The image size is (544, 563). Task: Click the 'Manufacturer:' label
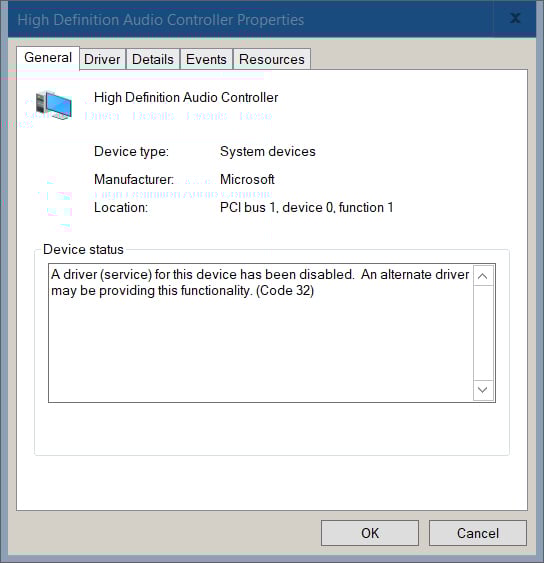134,179
